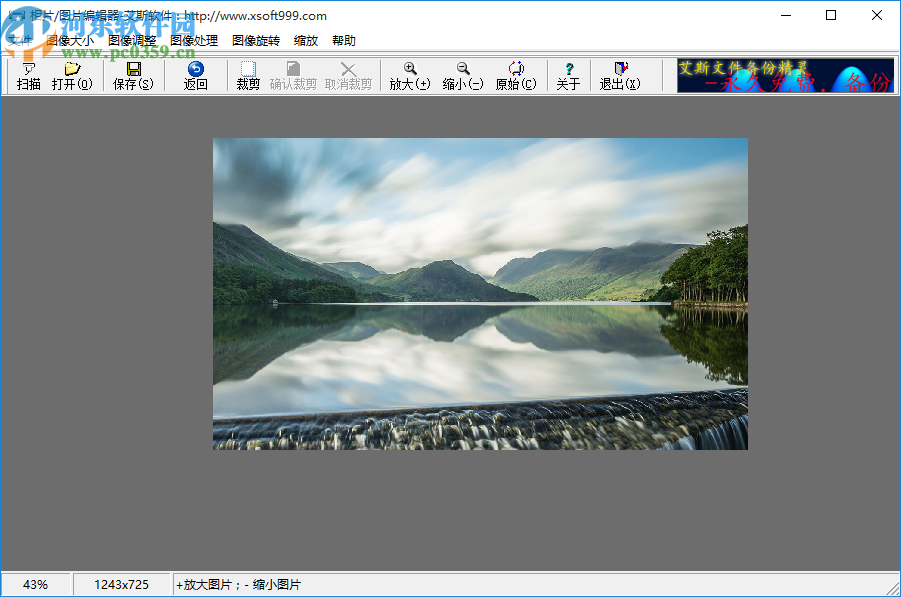Zoom in using 放大(+) icon
901x597 pixels.
(409, 76)
